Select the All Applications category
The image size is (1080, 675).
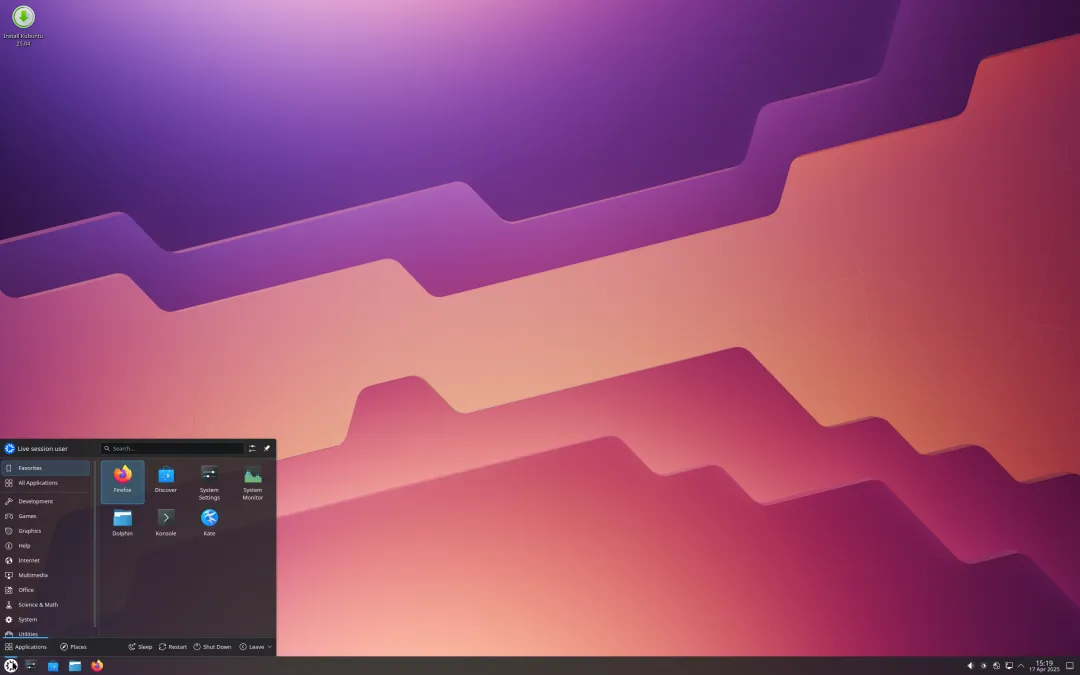(x=45, y=483)
